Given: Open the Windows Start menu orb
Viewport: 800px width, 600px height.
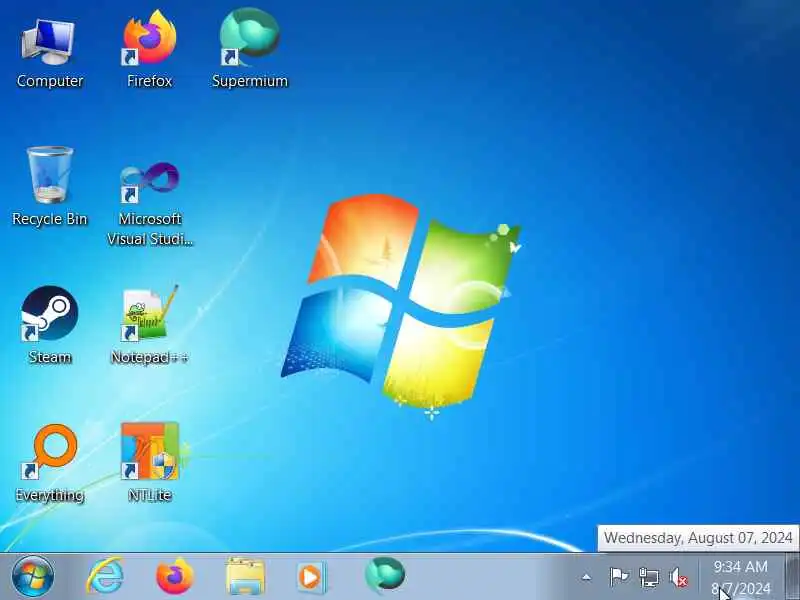Looking at the screenshot, I should tap(33, 577).
